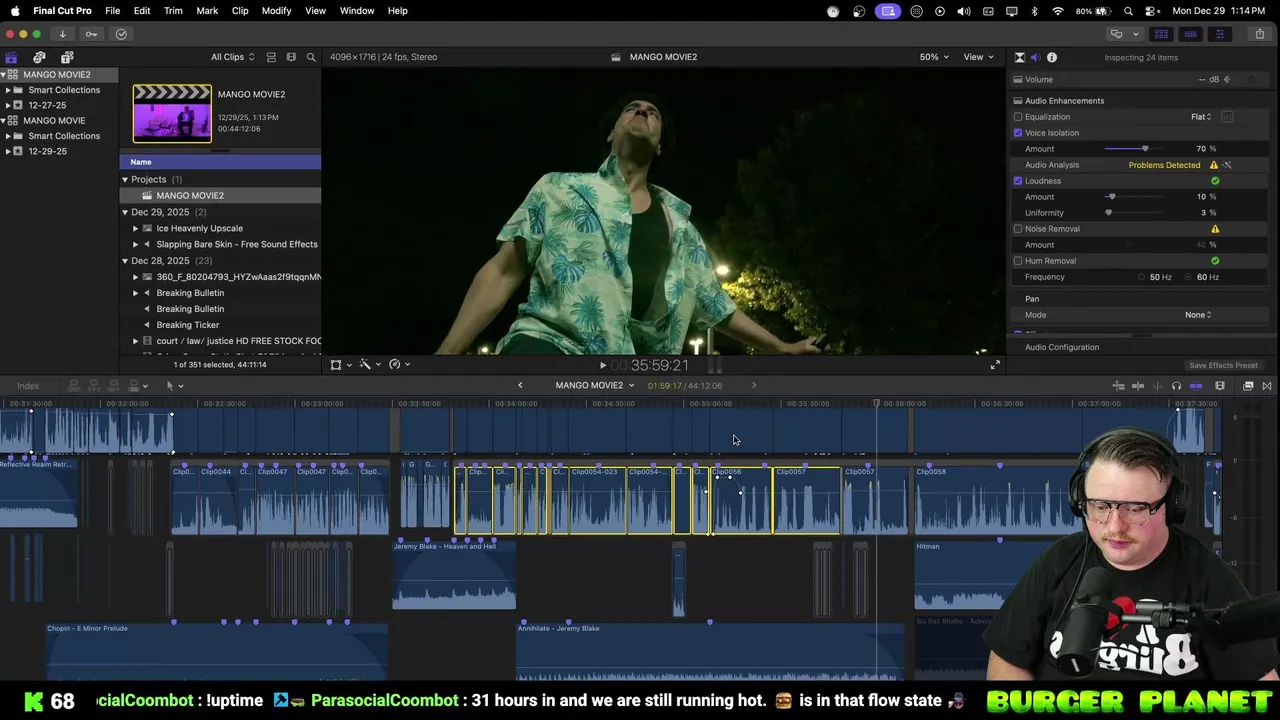
Task: Enable the Hum Removal checkbox
Action: 1018,261
